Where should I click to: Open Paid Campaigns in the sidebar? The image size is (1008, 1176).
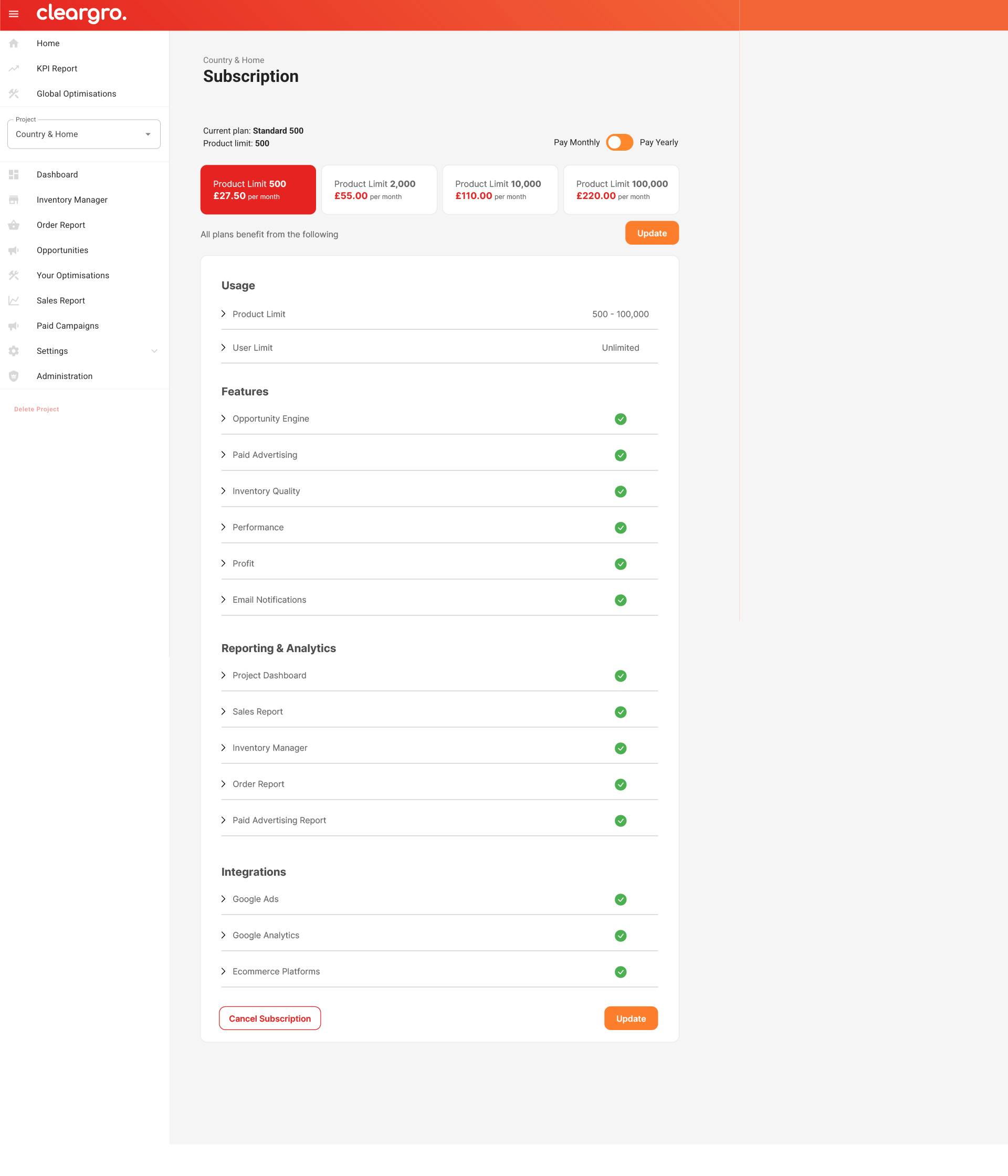[x=68, y=326]
